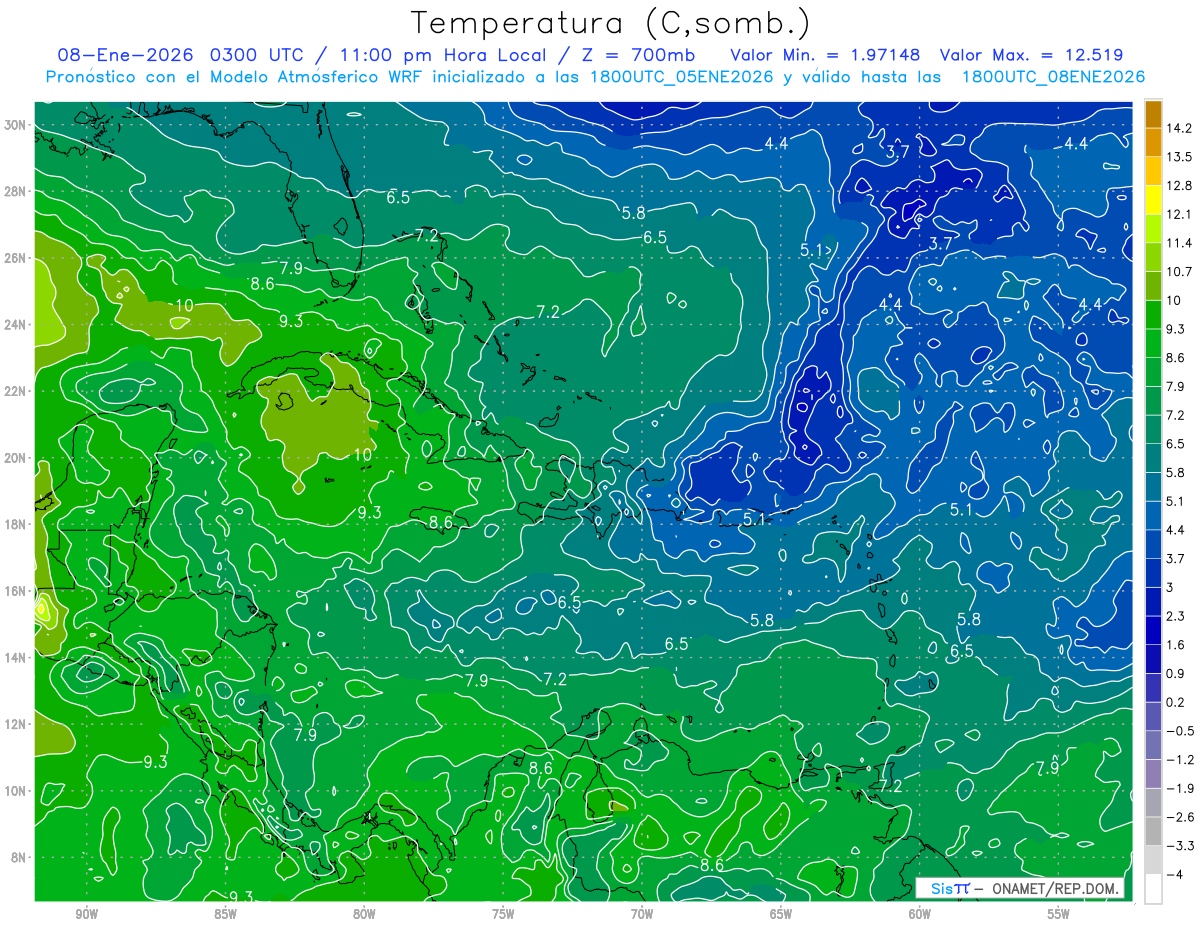The image size is (1200, 927).
Task: Click the '30N' latitude axis label
Action: pos(17,125)
